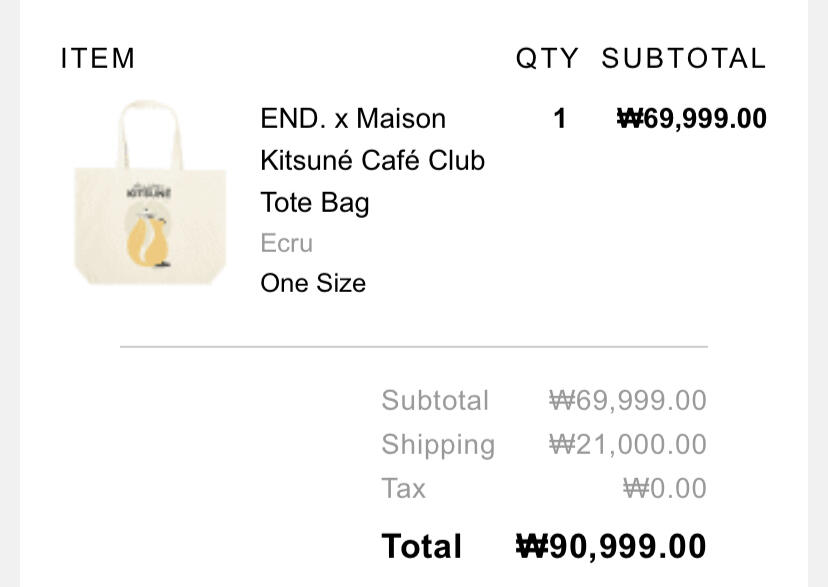Click the horizontal divider below the item
The height and width of the screenshot is (587, 828).
click(414, 346)
